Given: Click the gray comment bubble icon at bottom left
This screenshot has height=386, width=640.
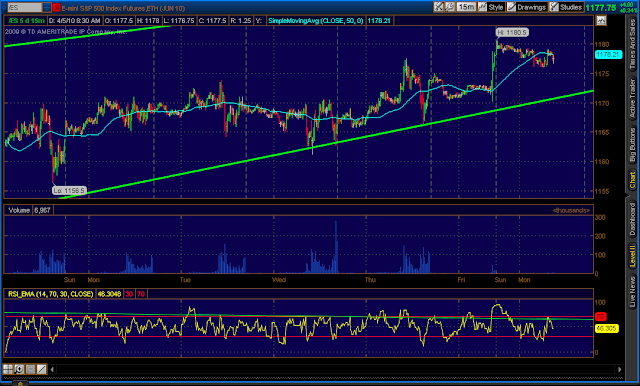Looking at the screenshot, I should [x=30, y=369].
